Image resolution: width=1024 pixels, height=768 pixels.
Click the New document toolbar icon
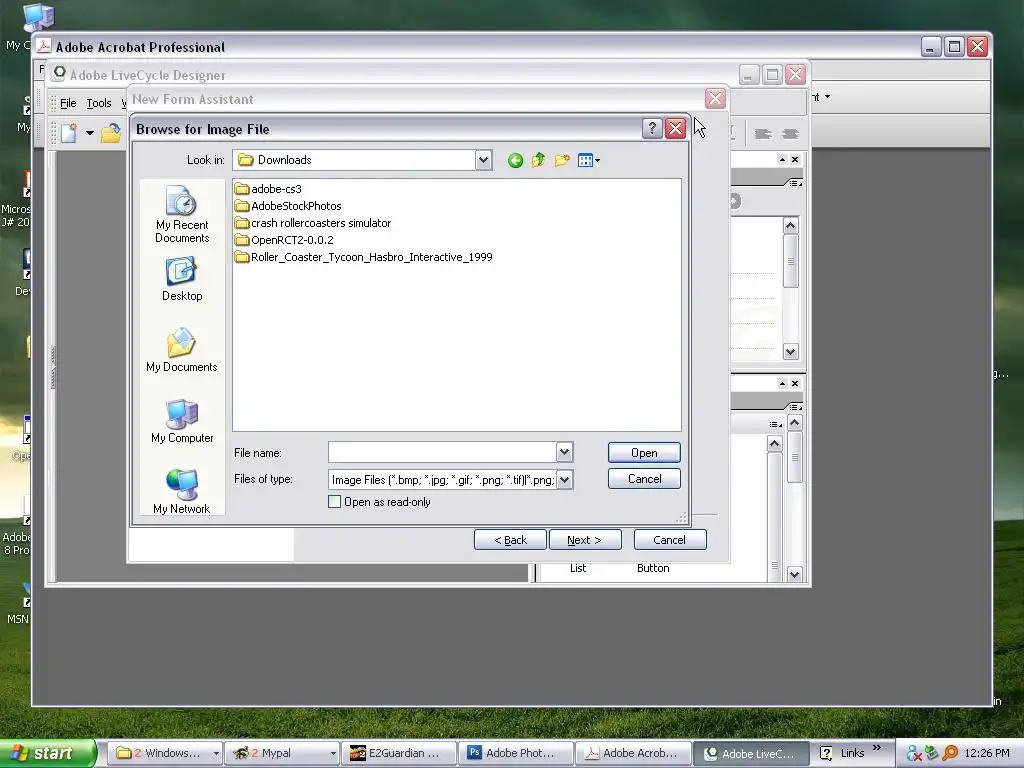(x=69, y=133)
